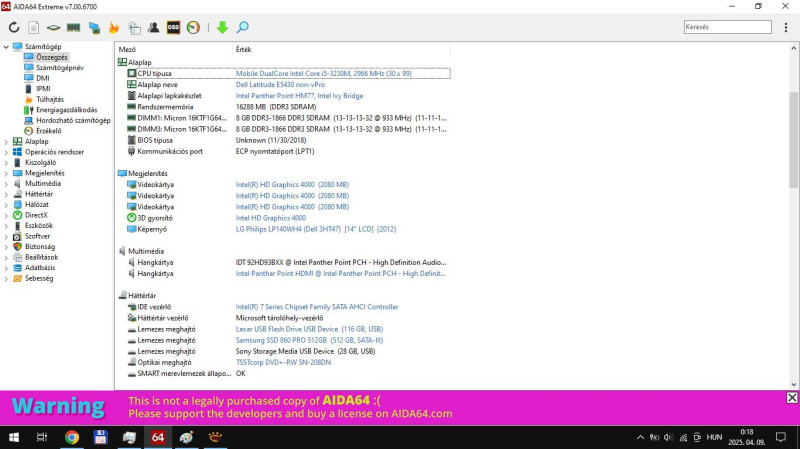The height and width of the screenshot is (449, 800).
Task: Expand the DirectX tree node
Action: (6, 215)
